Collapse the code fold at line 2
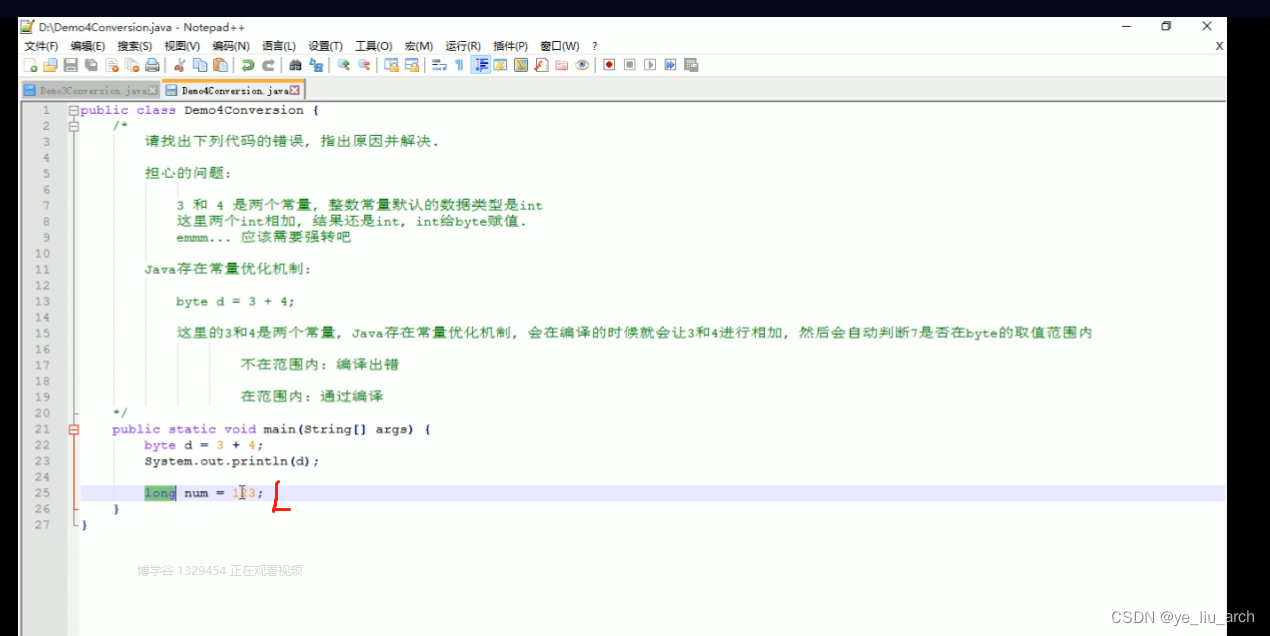Image resolution: width=1270 pixels, height=636 pixels. [x=72, y=125]
